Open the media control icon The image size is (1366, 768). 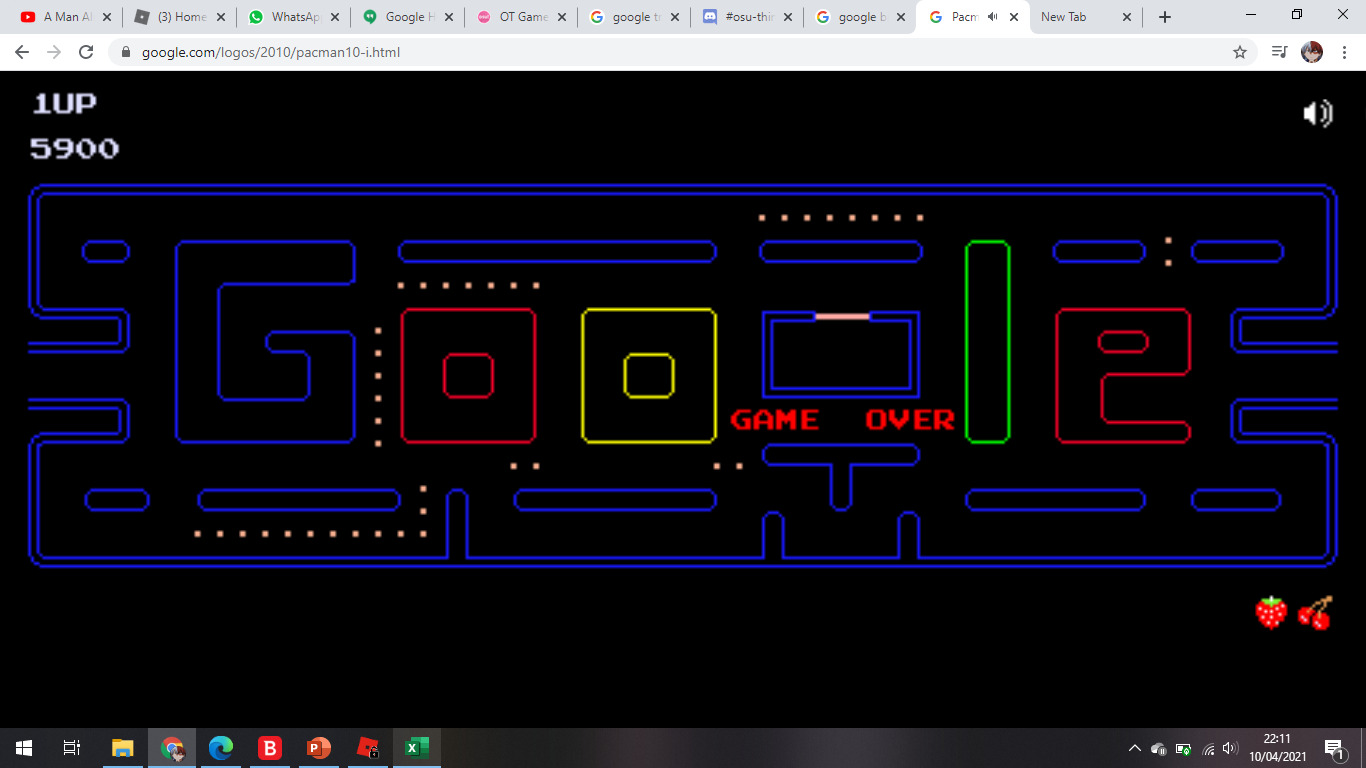click(x=1279, y=52)
